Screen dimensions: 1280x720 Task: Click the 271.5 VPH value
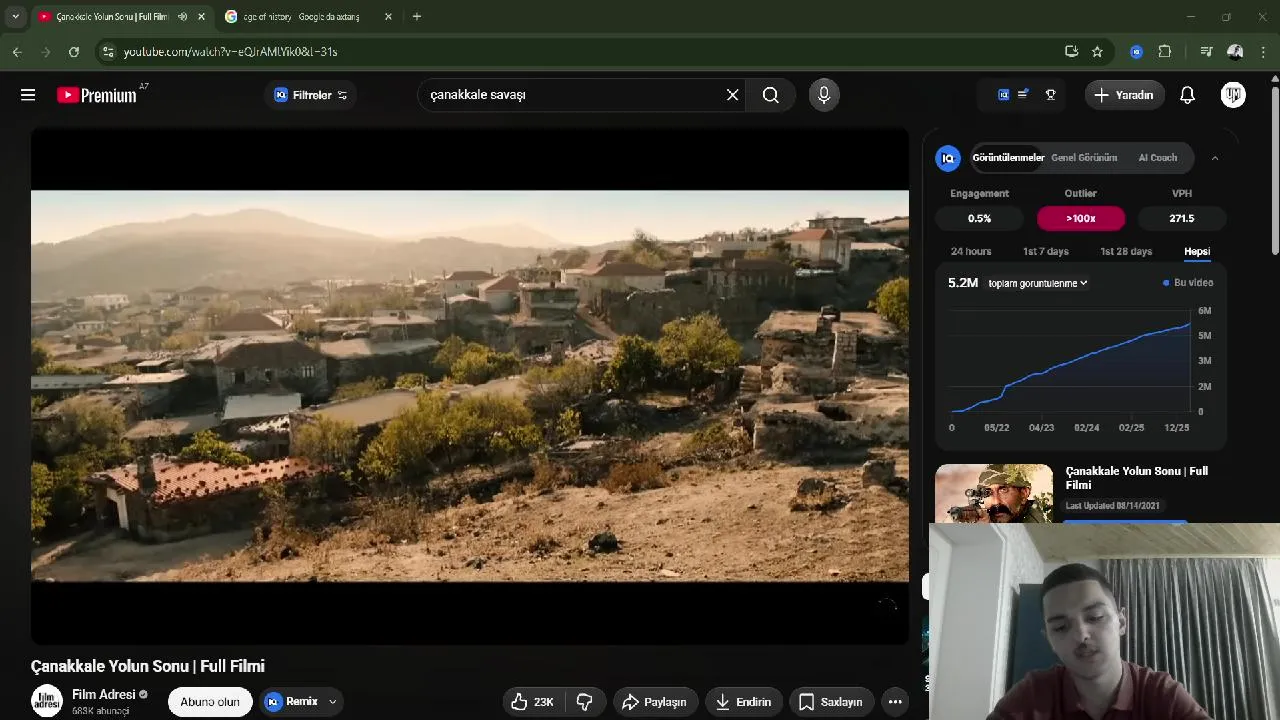click(1182, 218)
